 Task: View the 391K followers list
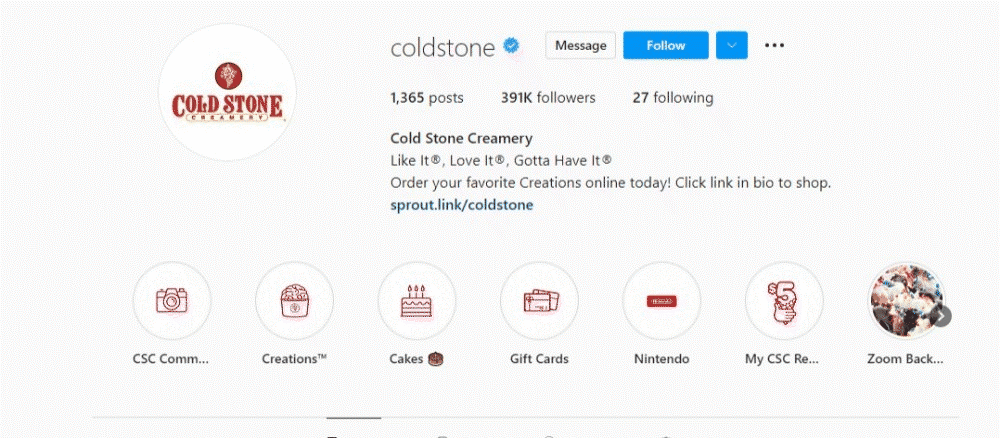[x=548, y=98]
